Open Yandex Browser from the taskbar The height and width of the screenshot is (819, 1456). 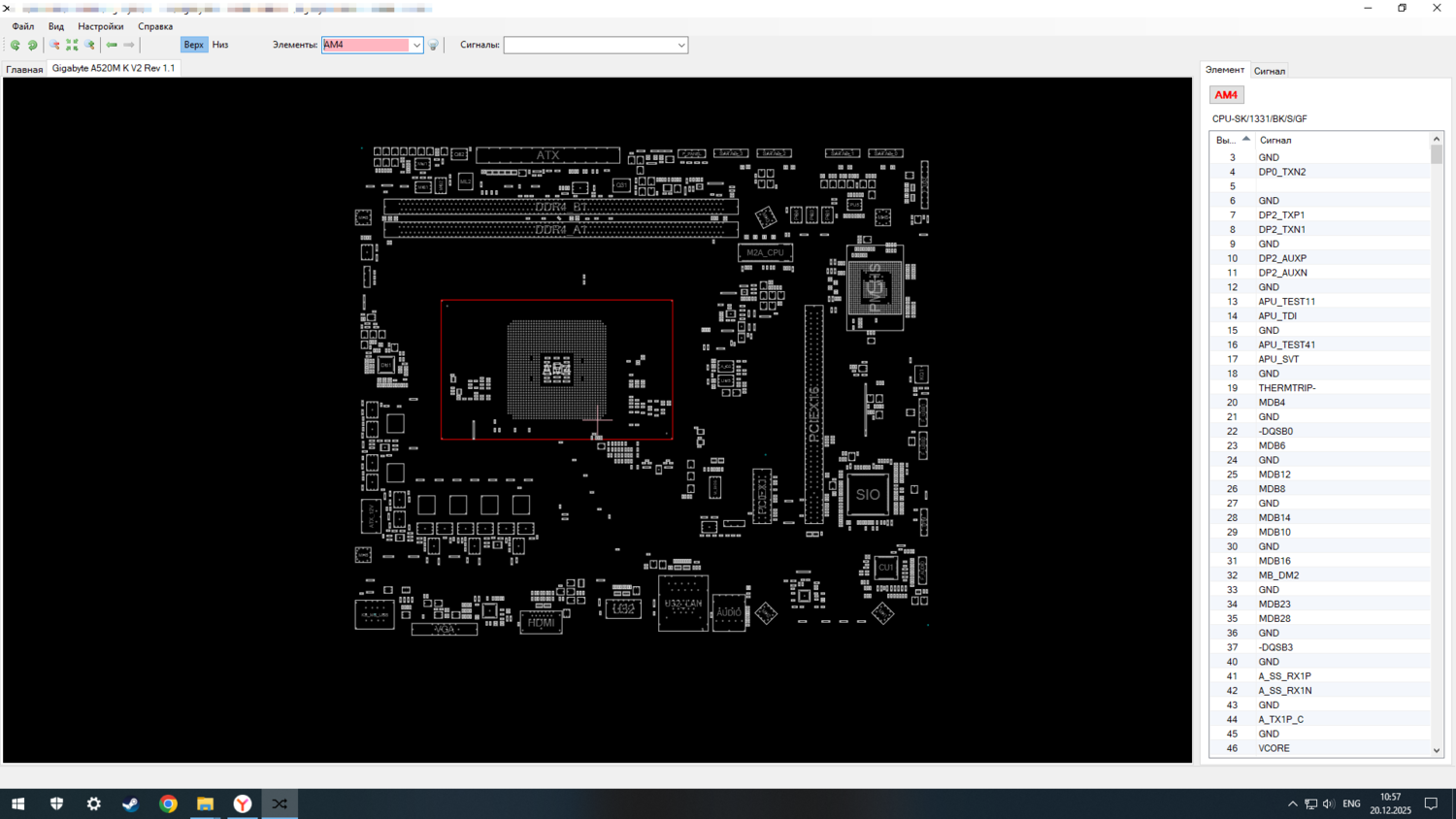(243, 803)
